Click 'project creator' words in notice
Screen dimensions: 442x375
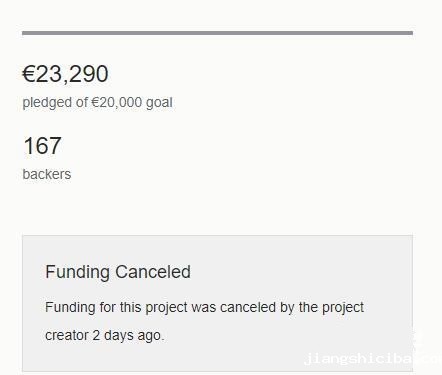343,307
